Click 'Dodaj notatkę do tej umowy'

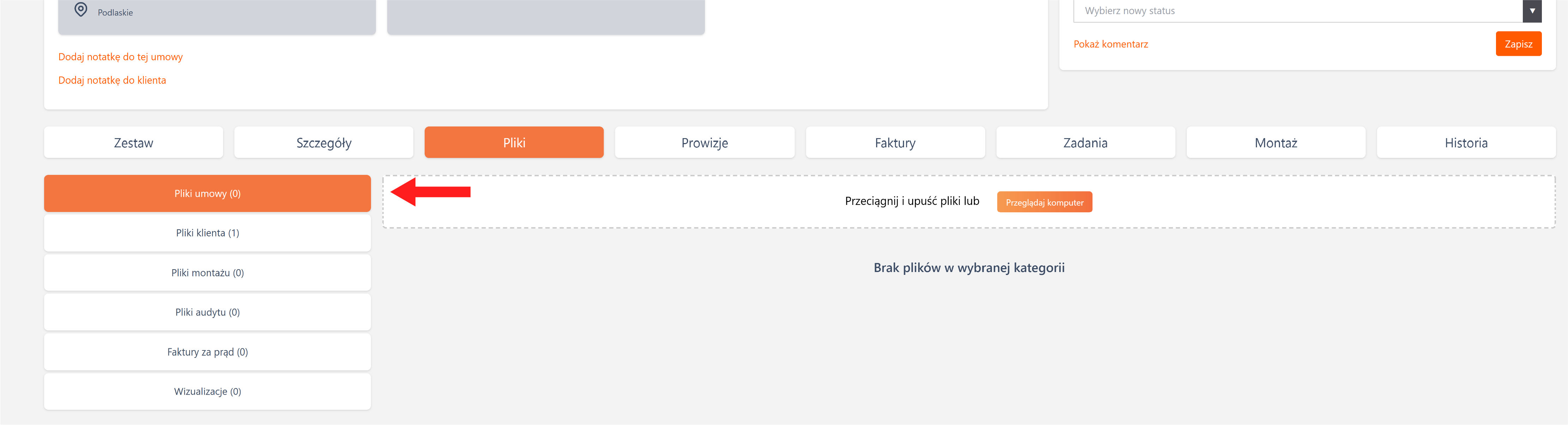(x=120, y=57)
